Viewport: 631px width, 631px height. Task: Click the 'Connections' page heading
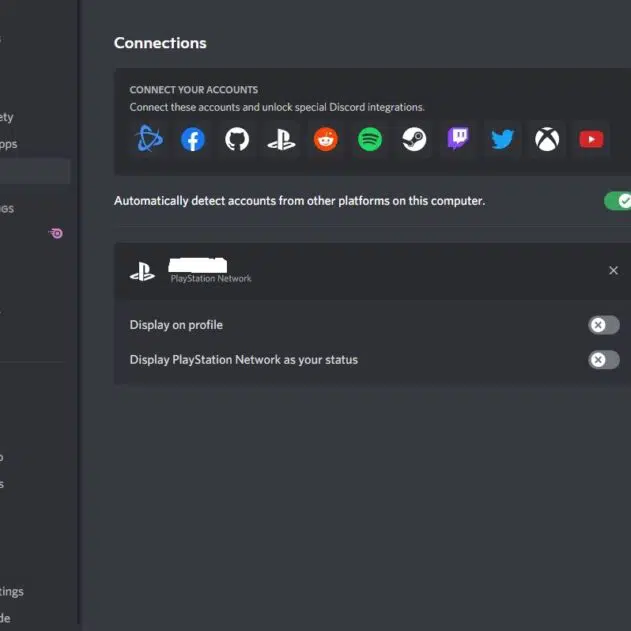coord(160,43)
